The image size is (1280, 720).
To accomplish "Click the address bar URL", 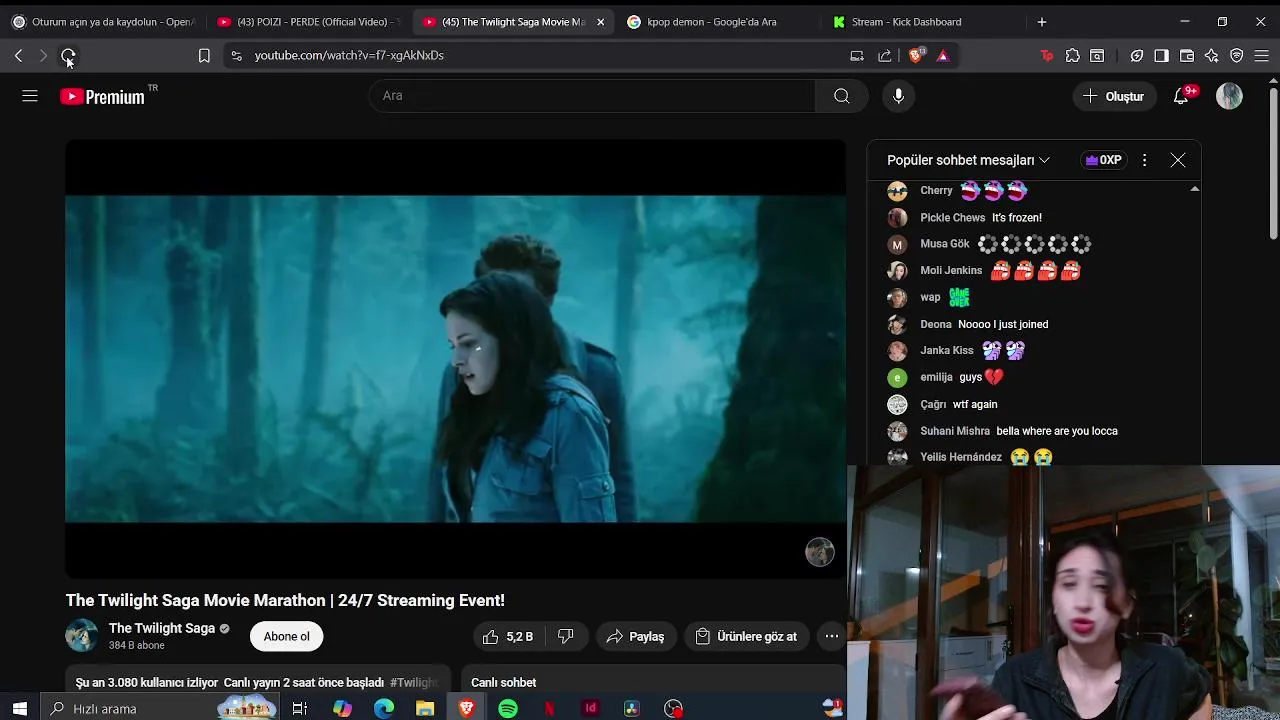I will (x=349, y=56).
